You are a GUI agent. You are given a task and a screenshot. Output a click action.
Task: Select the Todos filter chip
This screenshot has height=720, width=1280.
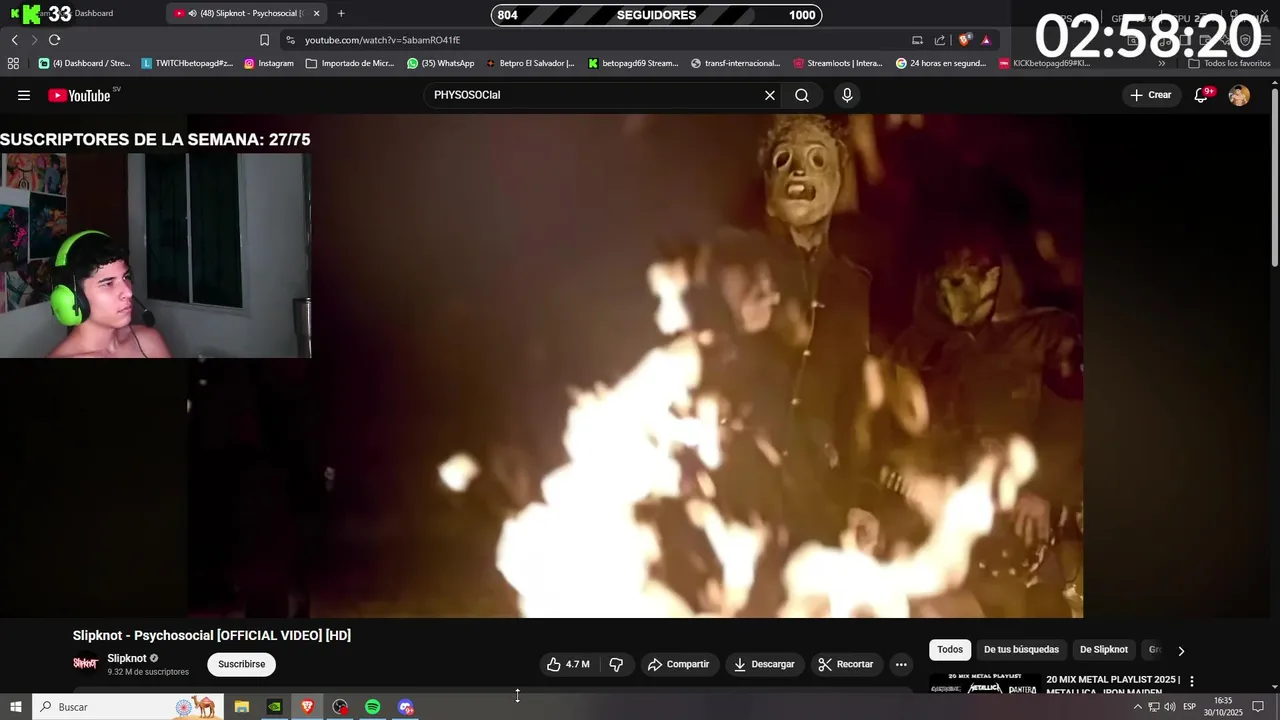[x=950, y=650]
